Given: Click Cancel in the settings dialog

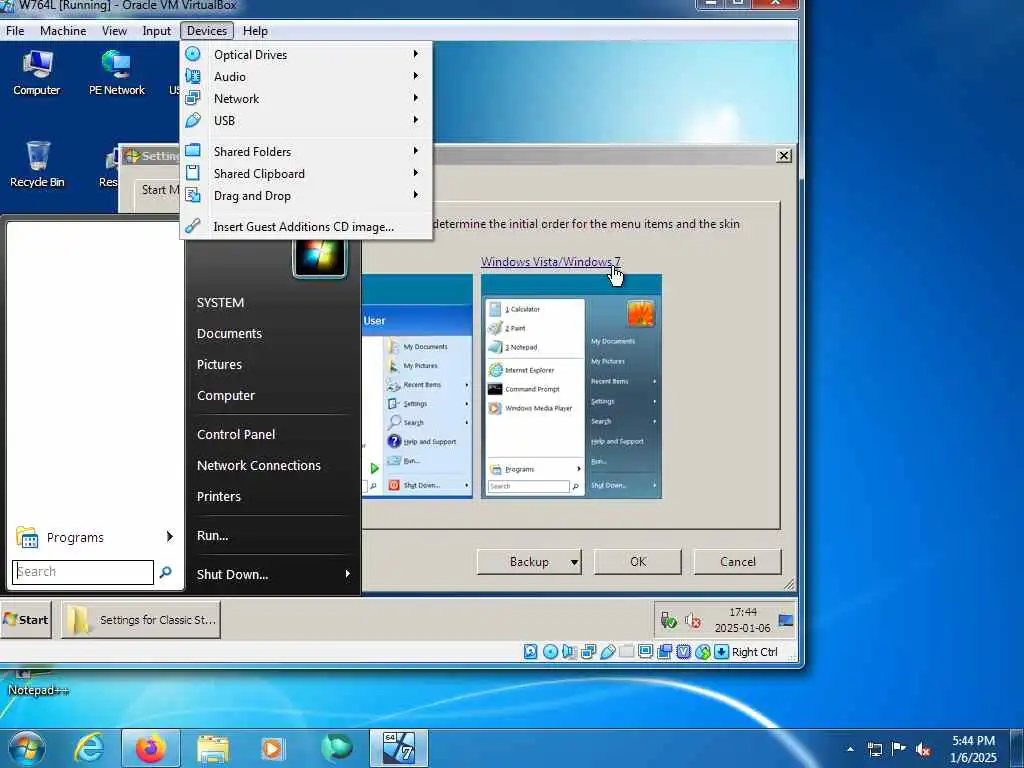Looking at the screenshot, I should point(737,562).
